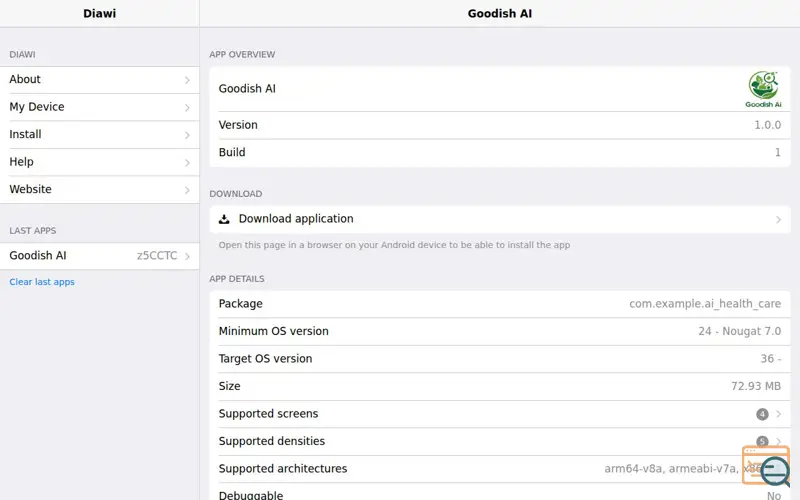Viewport: 800px width, 500px height.
Task: Click the Goodish AI app logo
Action: point(763,89)
